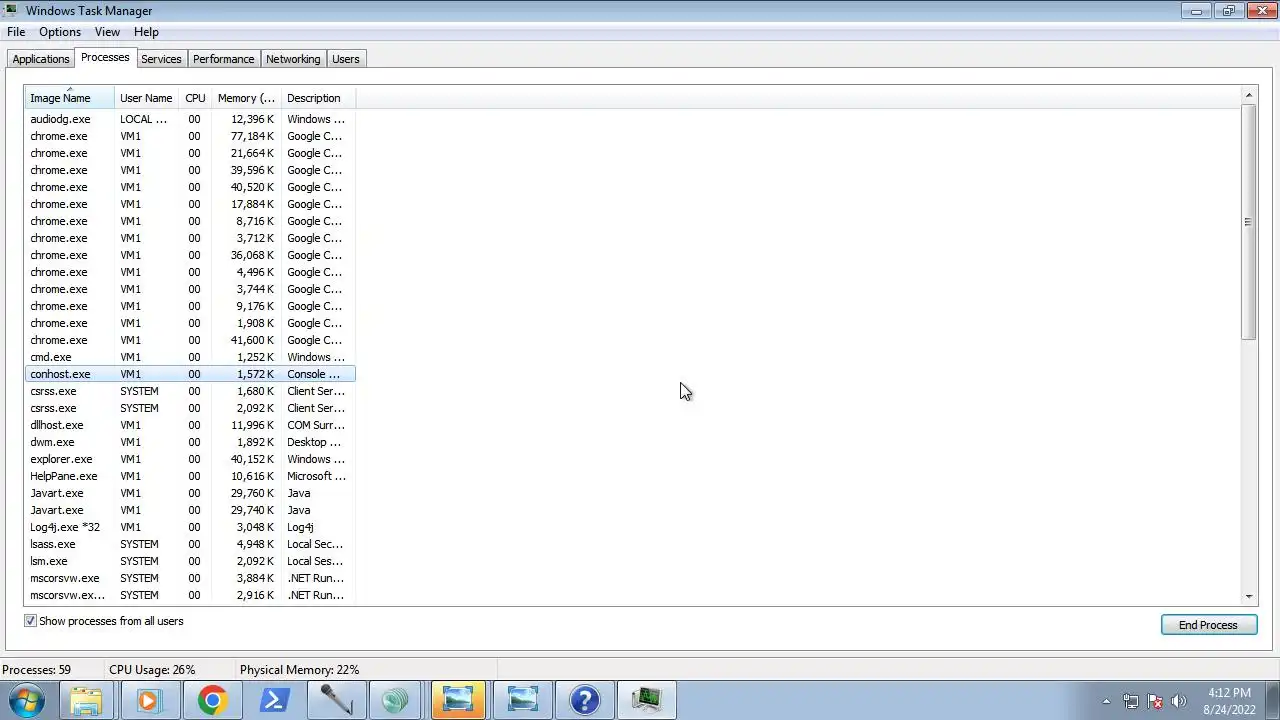1280x720 pixels.
Task: Click the Task Manager taskbar icon
Action: 646,700
